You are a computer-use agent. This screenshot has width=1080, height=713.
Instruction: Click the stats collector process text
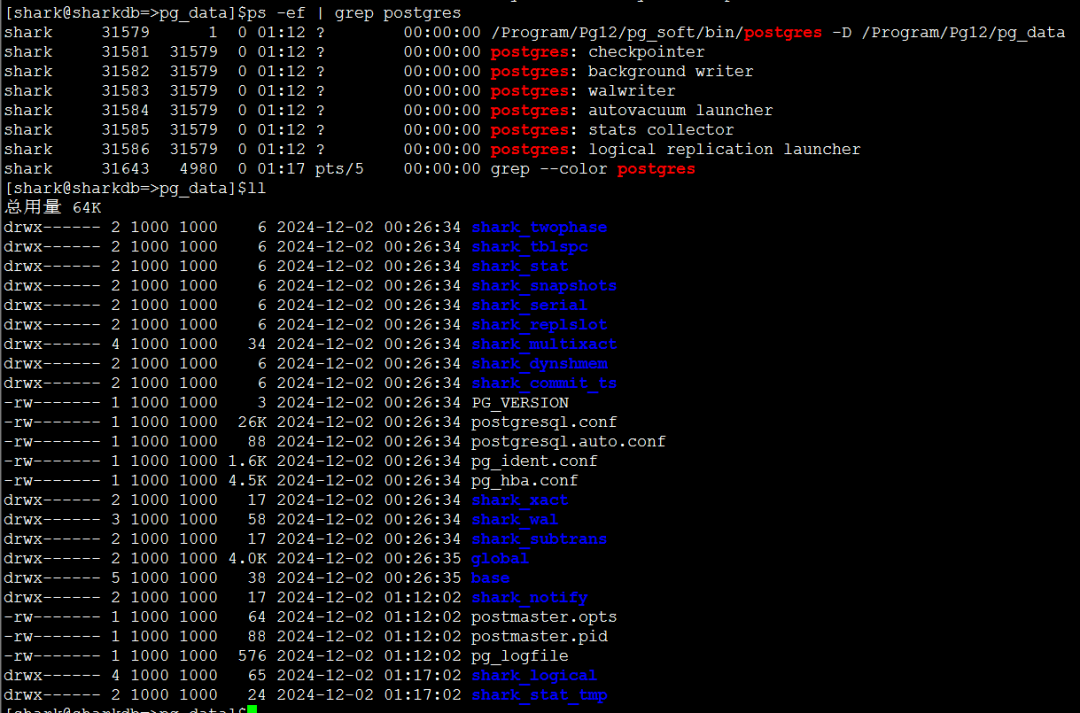tap(661, 130)
